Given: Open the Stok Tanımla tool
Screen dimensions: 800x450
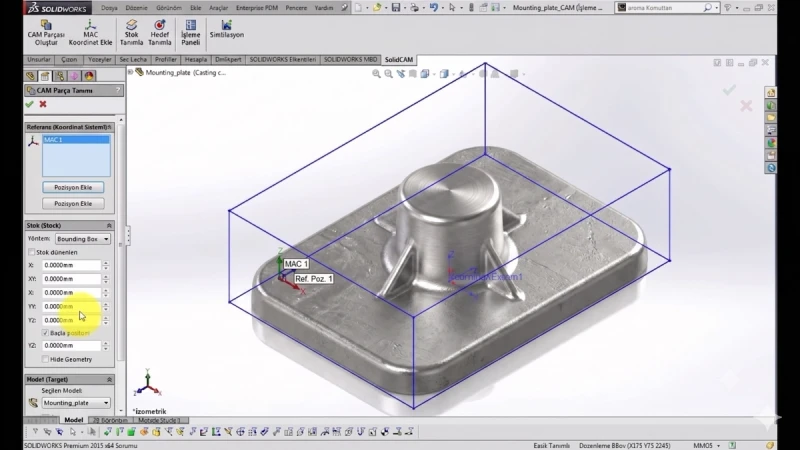Looking at the screenshot, I should pos(131,33).
